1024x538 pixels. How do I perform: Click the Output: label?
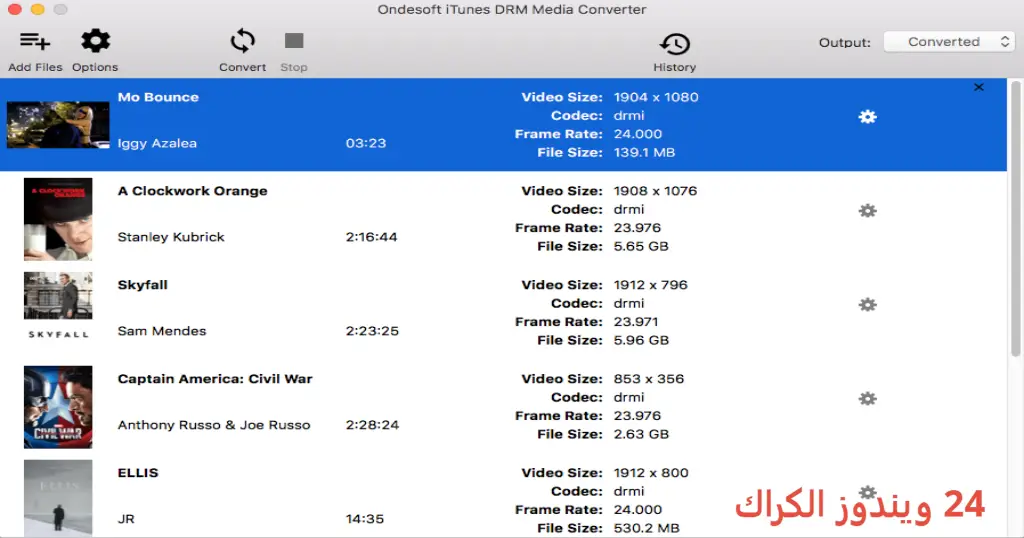[844, 42]
